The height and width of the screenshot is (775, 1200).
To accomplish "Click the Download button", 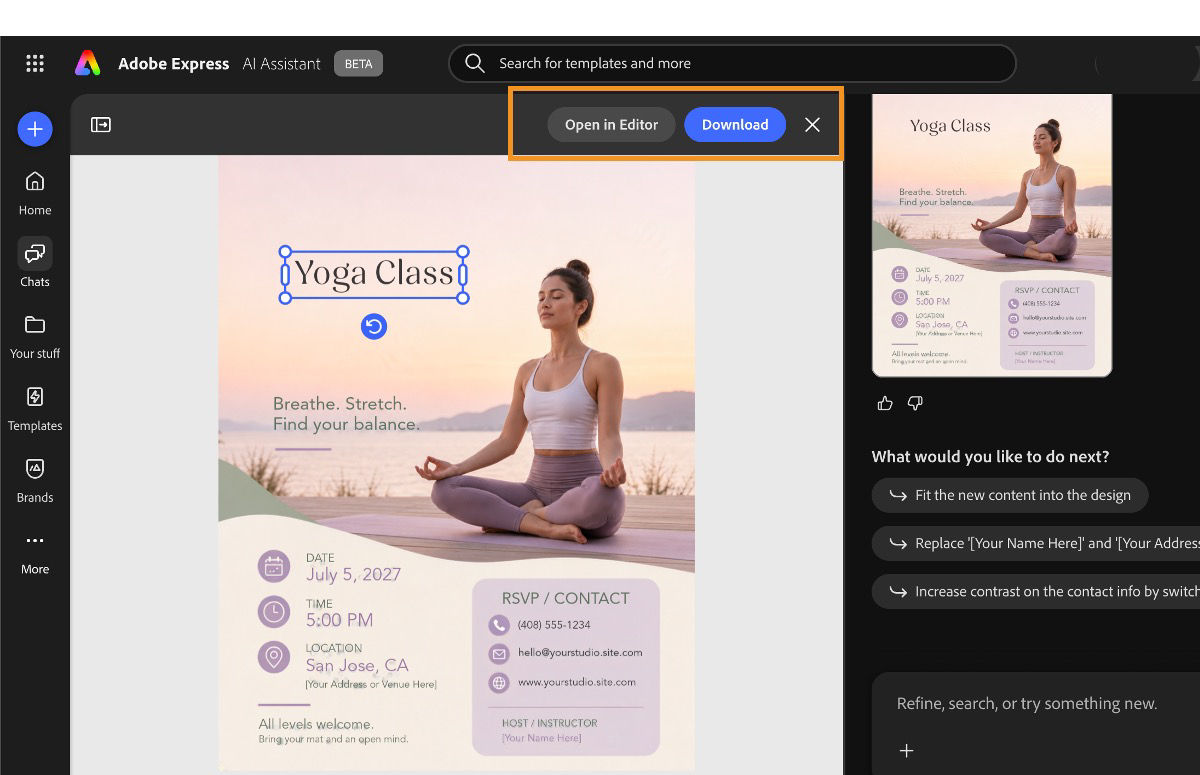I will click(x=735, y=125).
